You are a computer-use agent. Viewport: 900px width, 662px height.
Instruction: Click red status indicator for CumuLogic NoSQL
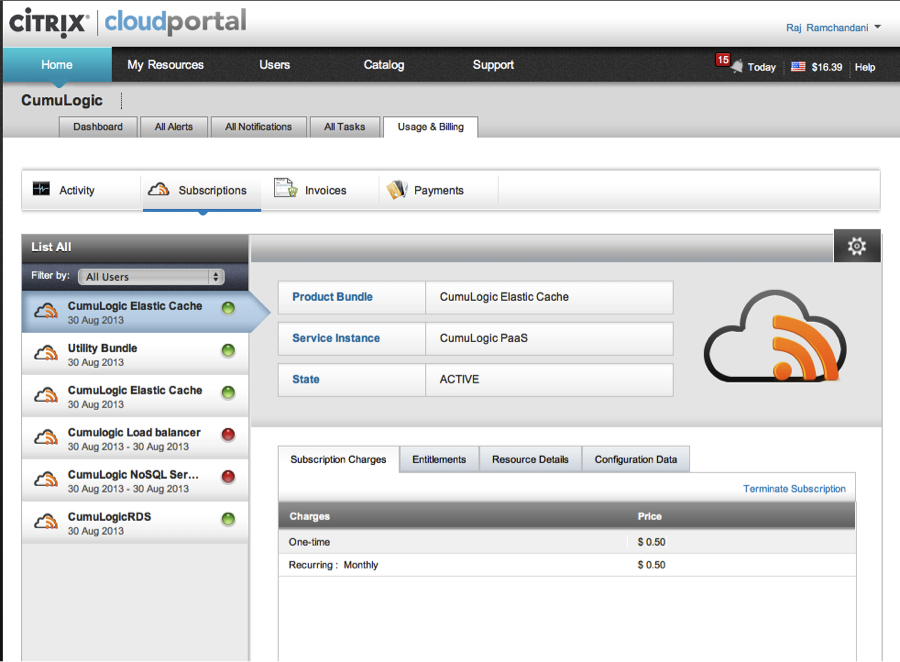(x=228, y=477)
